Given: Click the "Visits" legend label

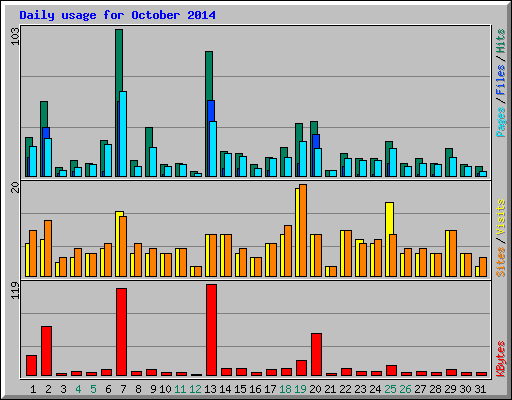Looking at the screenshot, I should click(501, 218).
